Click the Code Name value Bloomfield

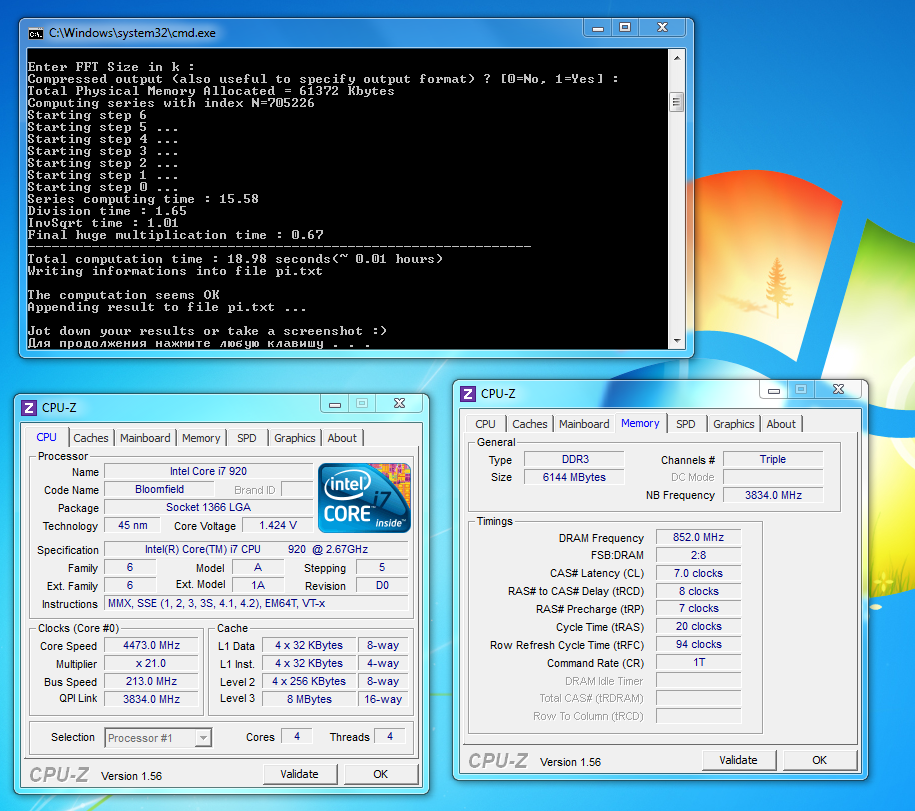pyautogui.click(x=159, y=490)
